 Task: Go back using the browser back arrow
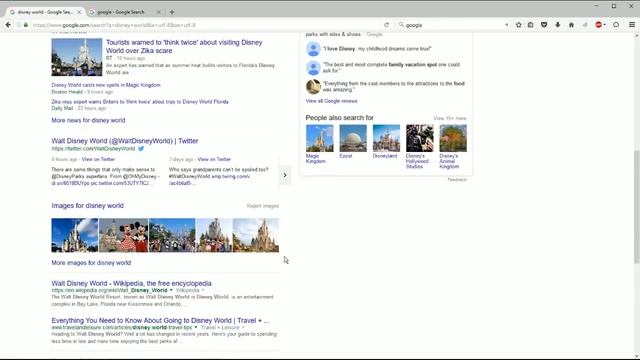click(8, 25)
